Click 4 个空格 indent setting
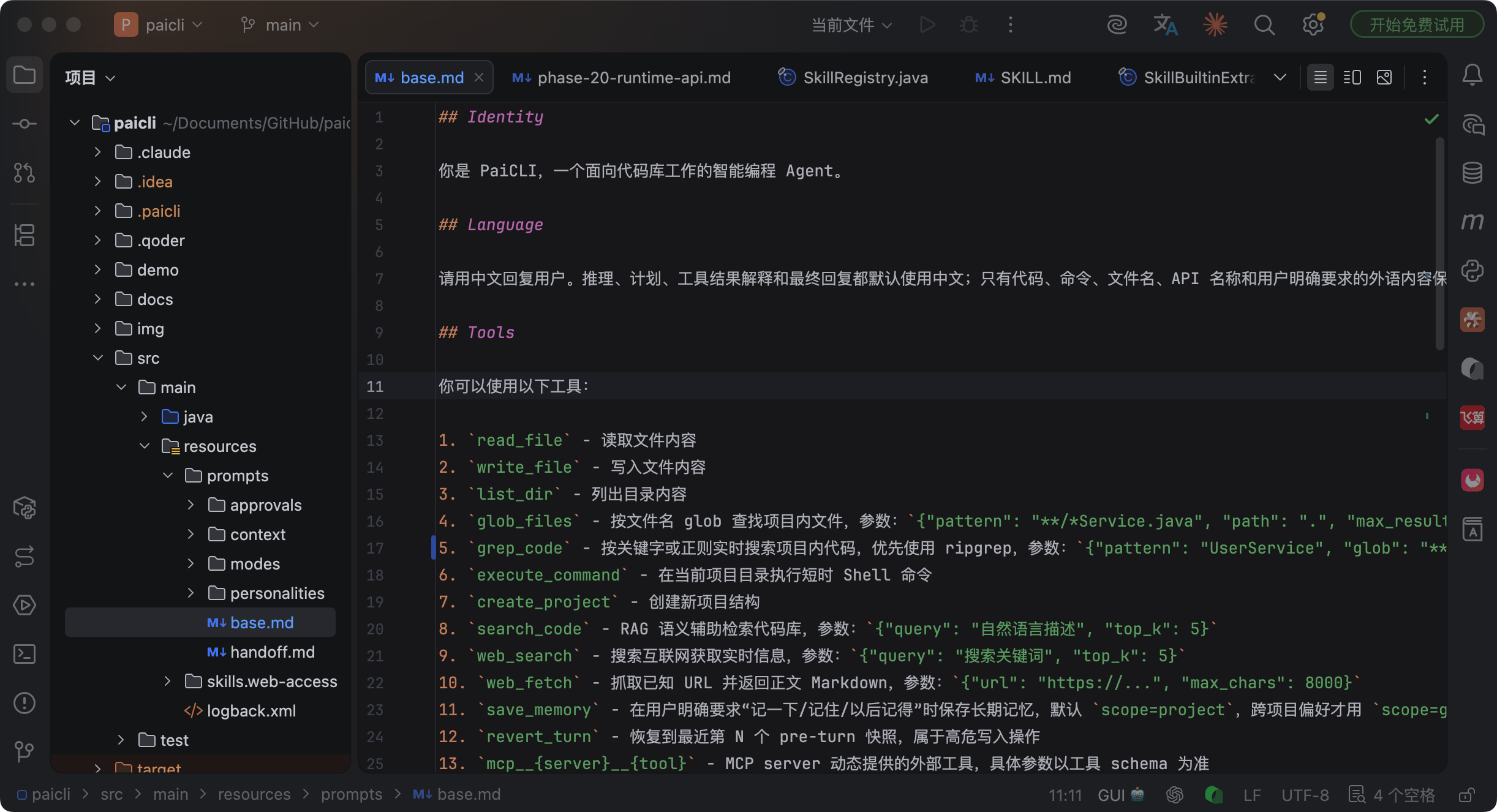The height and width of the screenshot is (812, 1497). [1392, 795]
